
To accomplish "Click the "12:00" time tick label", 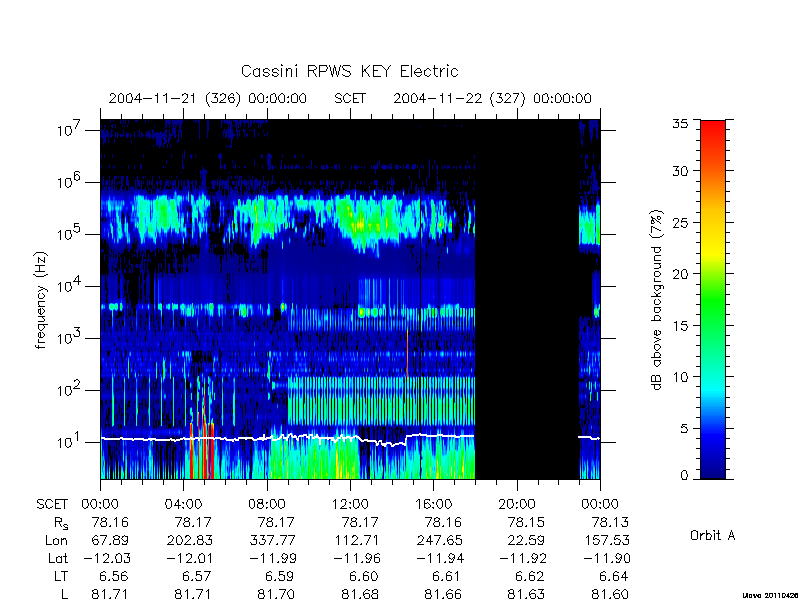I will pos(350,505).
